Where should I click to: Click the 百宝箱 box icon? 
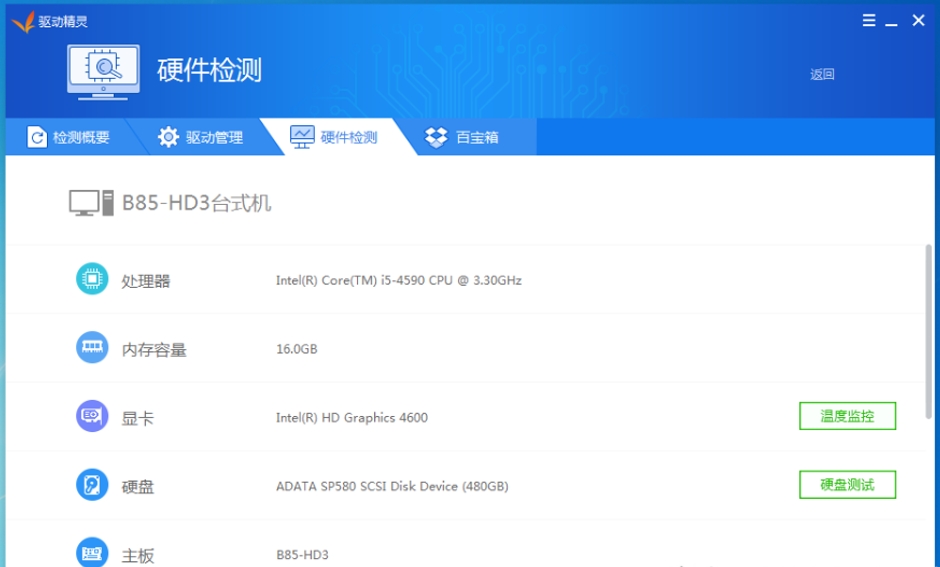[x=436, y=137]
